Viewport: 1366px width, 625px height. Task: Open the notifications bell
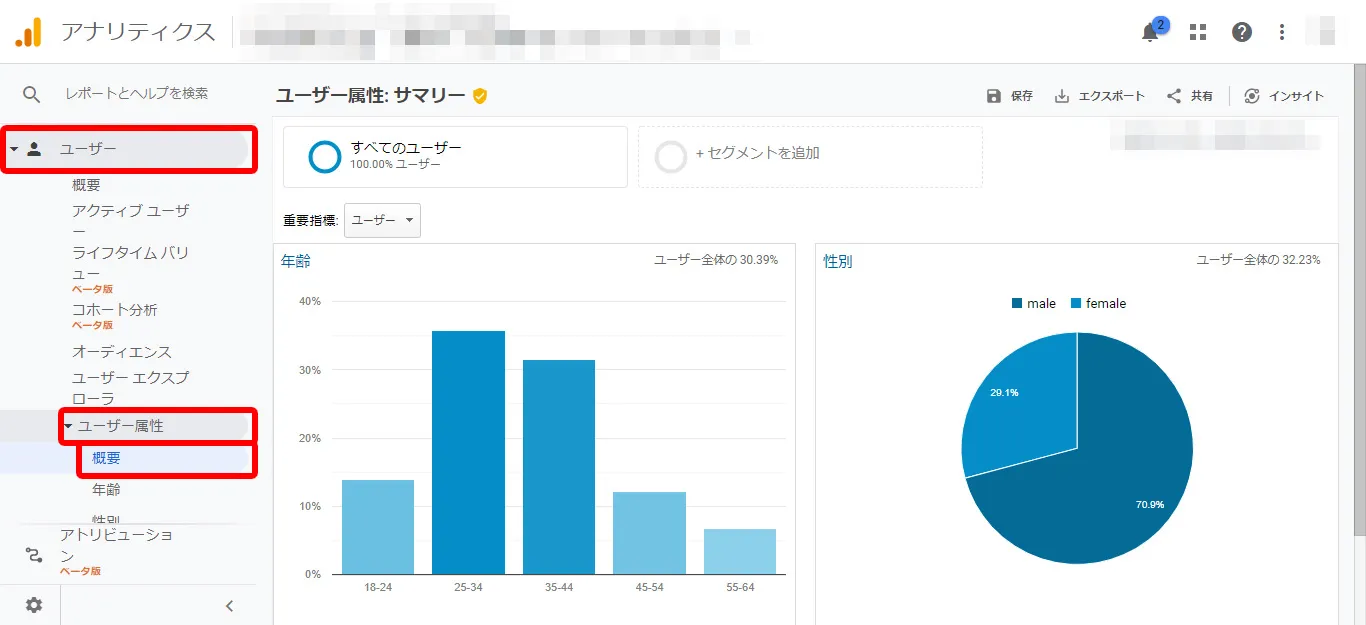1149,32
